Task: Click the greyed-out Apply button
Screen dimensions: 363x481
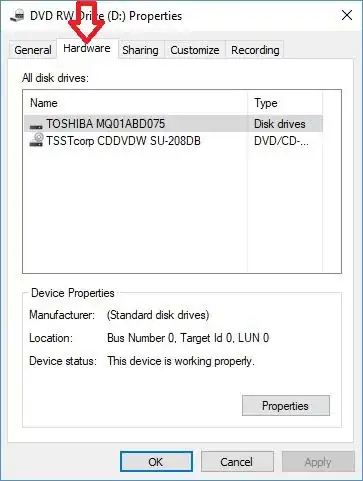Action: [318, 462]
